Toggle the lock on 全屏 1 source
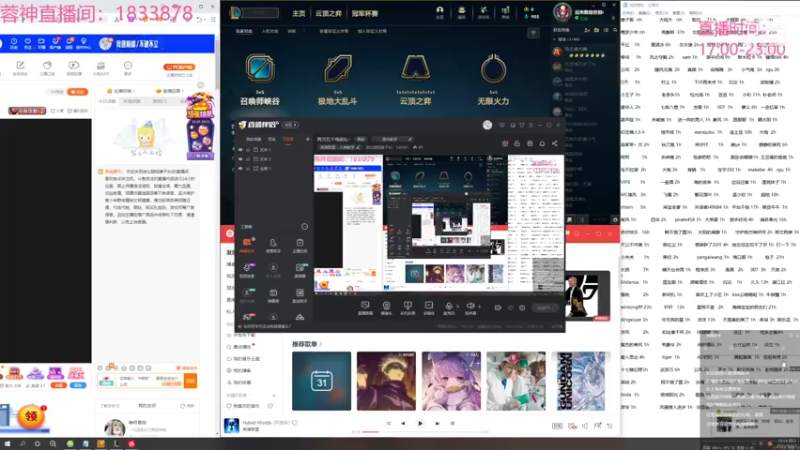800x450 pixels. [248, 168]
